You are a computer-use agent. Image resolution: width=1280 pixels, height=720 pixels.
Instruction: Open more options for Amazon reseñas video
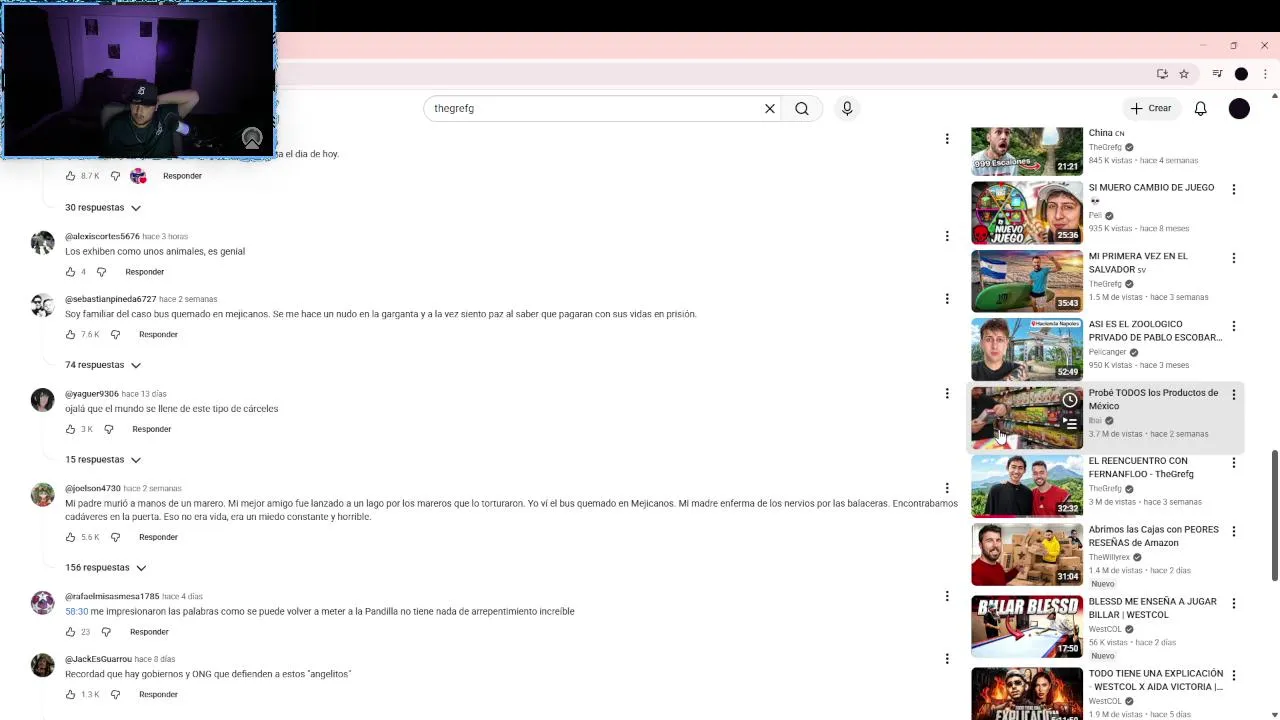point(1234,531)
